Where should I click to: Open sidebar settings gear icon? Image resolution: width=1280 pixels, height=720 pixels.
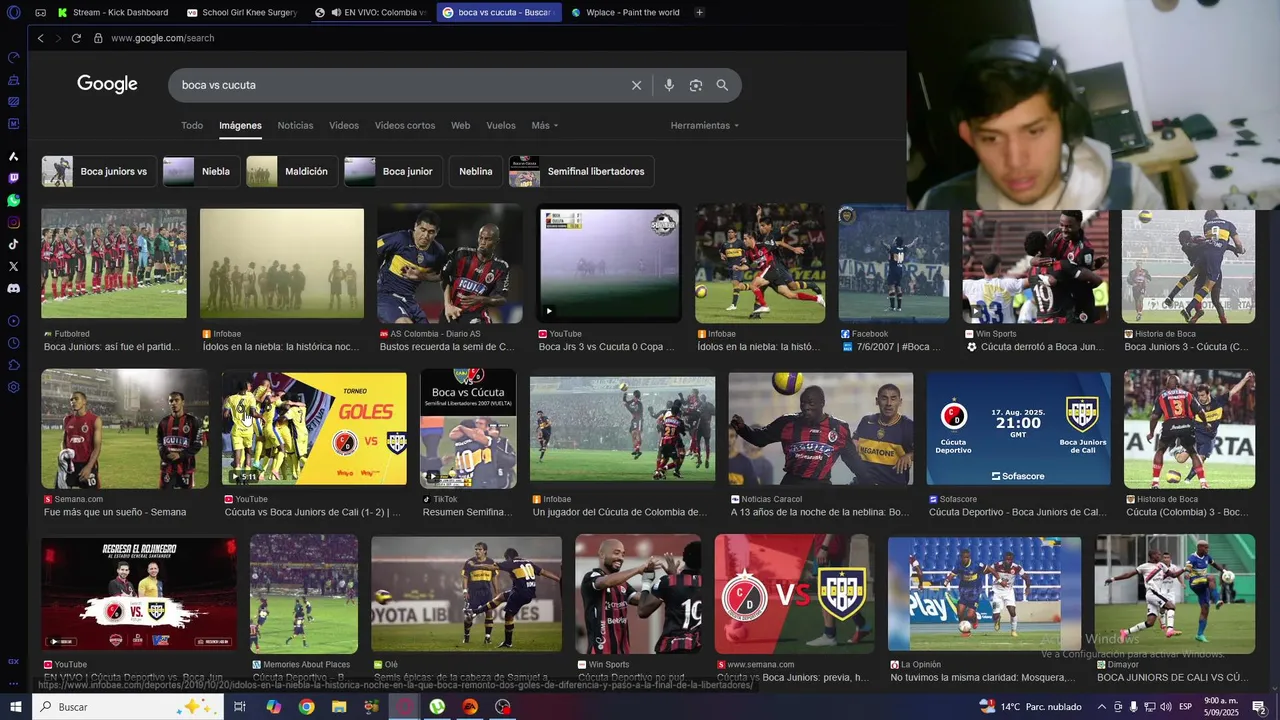[x=14, y=387]
